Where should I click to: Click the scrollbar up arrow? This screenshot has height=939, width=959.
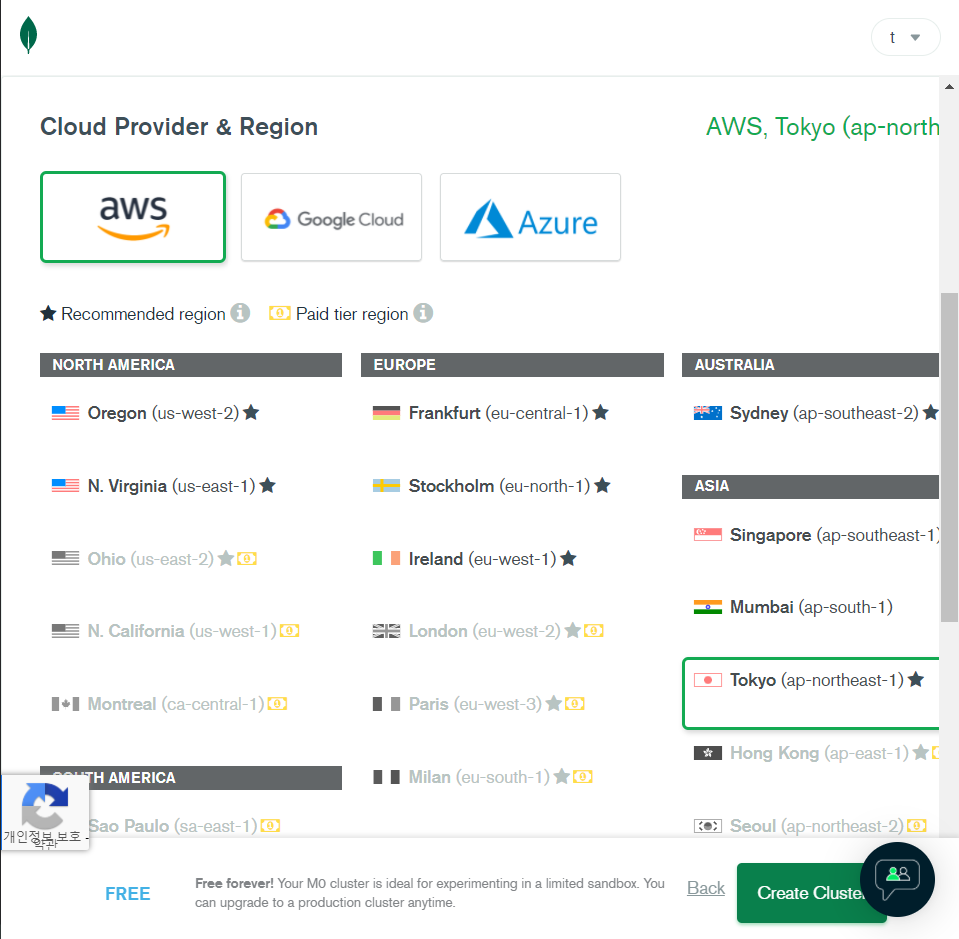[x=949, y=86]
